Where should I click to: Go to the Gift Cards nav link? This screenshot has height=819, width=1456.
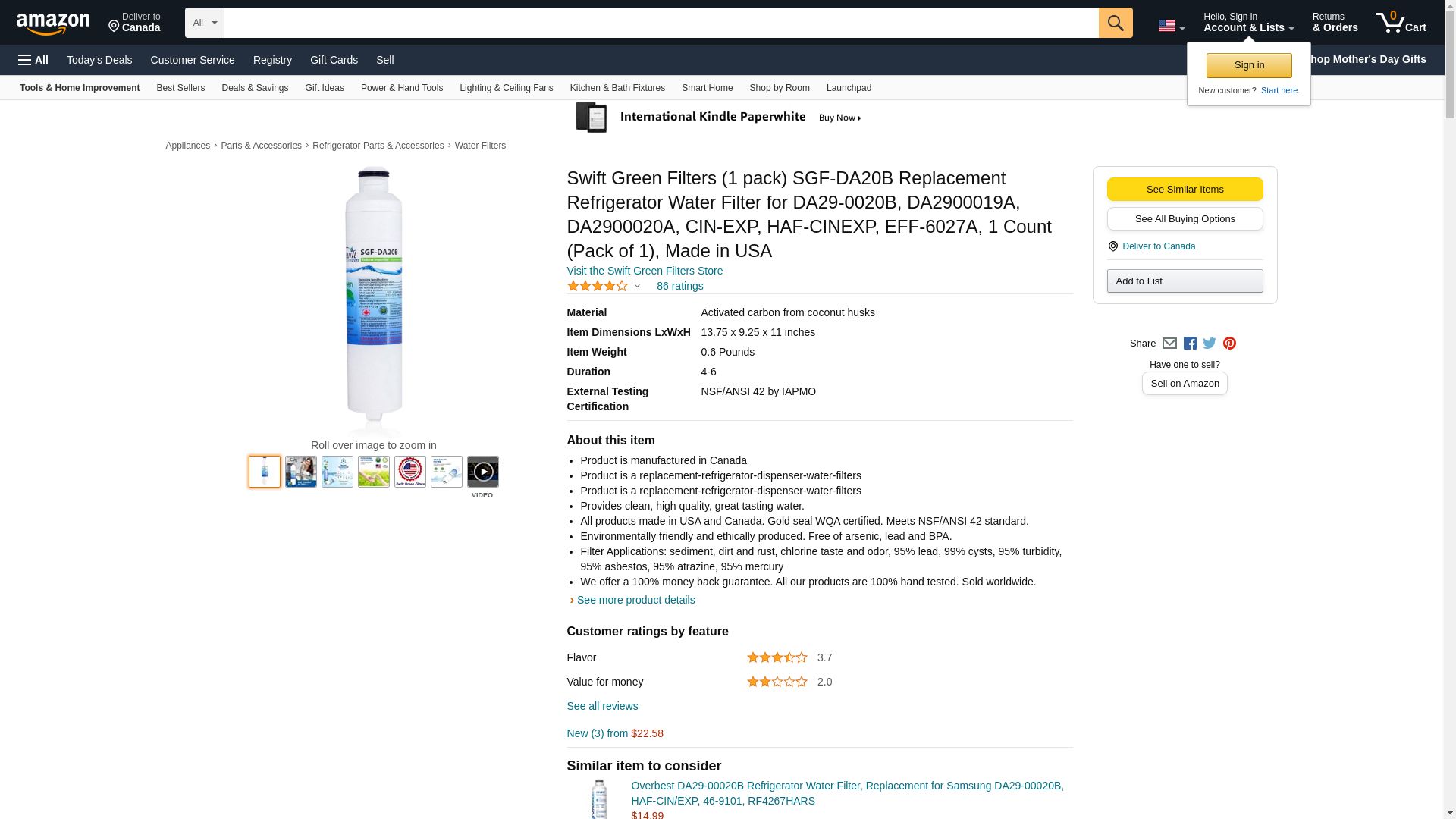click(x=334, y=60)
